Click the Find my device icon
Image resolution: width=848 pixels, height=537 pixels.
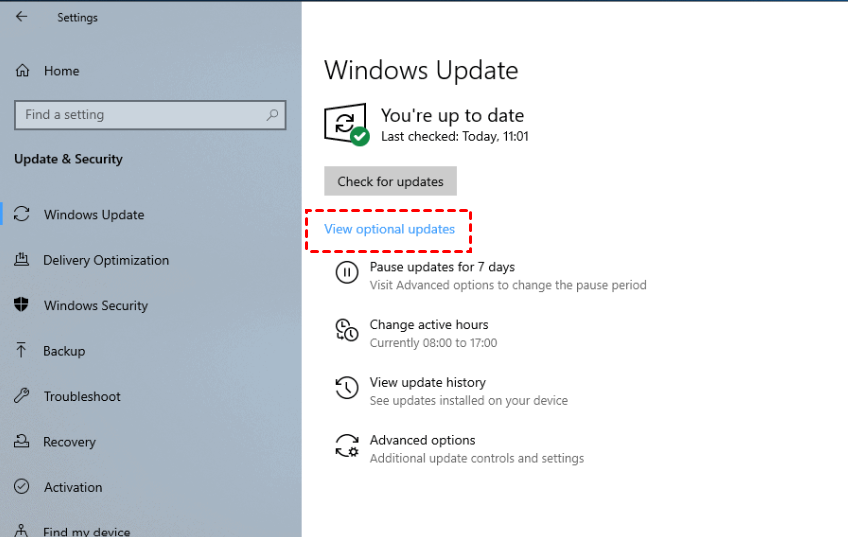pos(21,531)
